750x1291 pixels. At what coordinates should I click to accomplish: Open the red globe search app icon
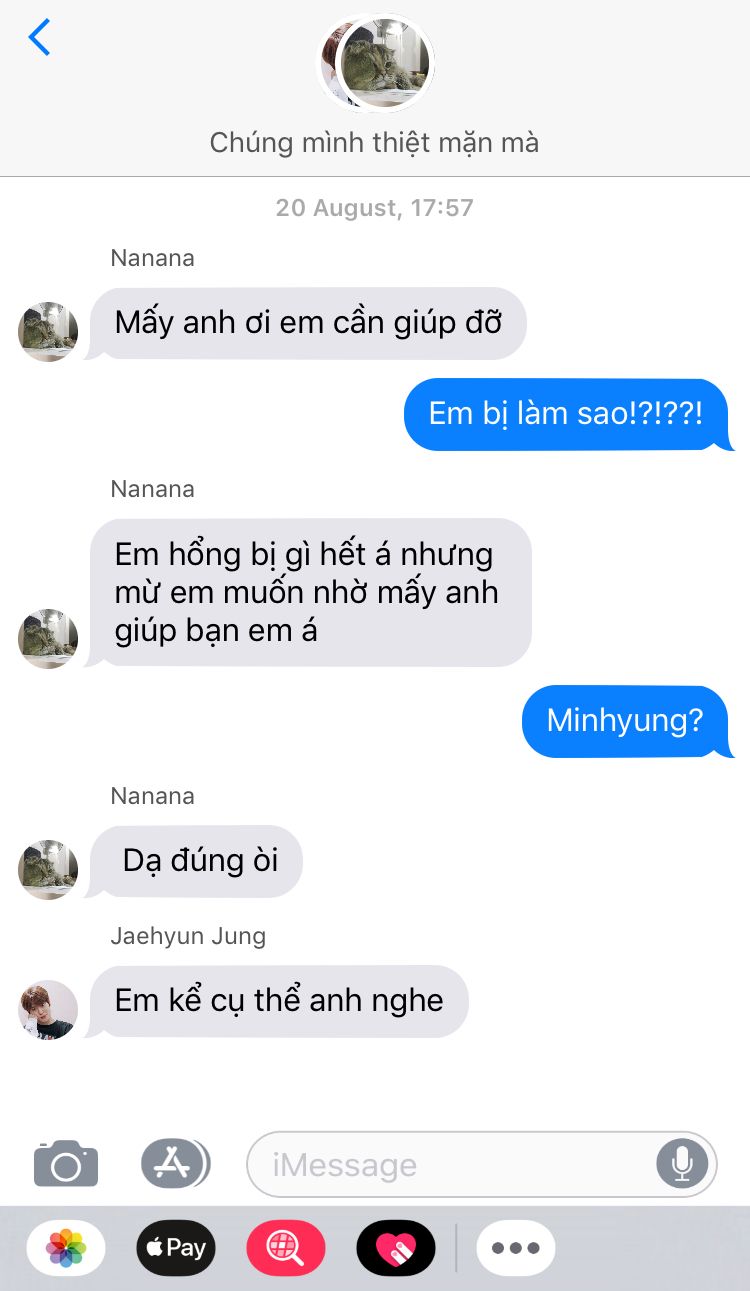(x=286, y=1248)
